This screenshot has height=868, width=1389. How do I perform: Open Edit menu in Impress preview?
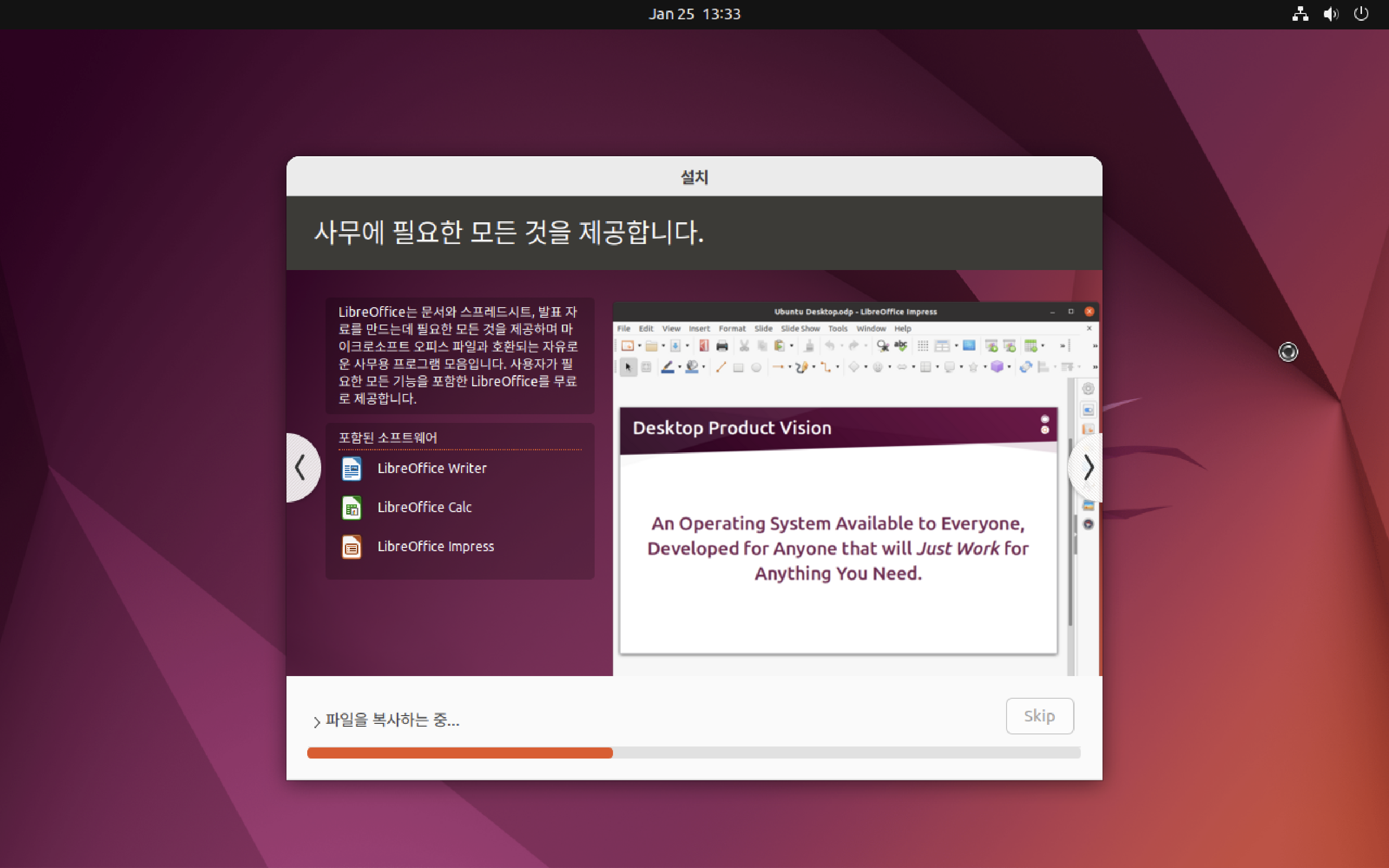click(646, 328)
